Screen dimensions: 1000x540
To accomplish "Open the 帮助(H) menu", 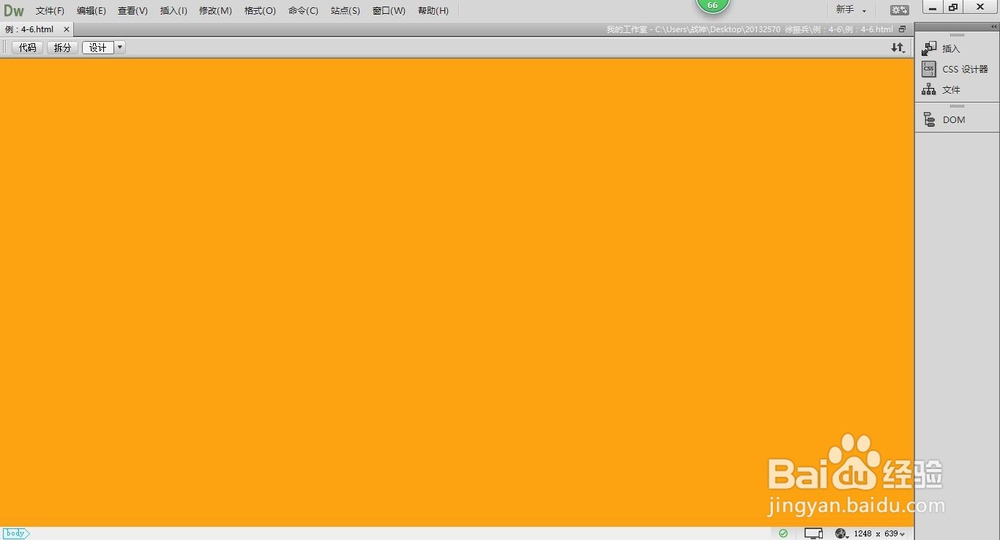I will point(433,11).
